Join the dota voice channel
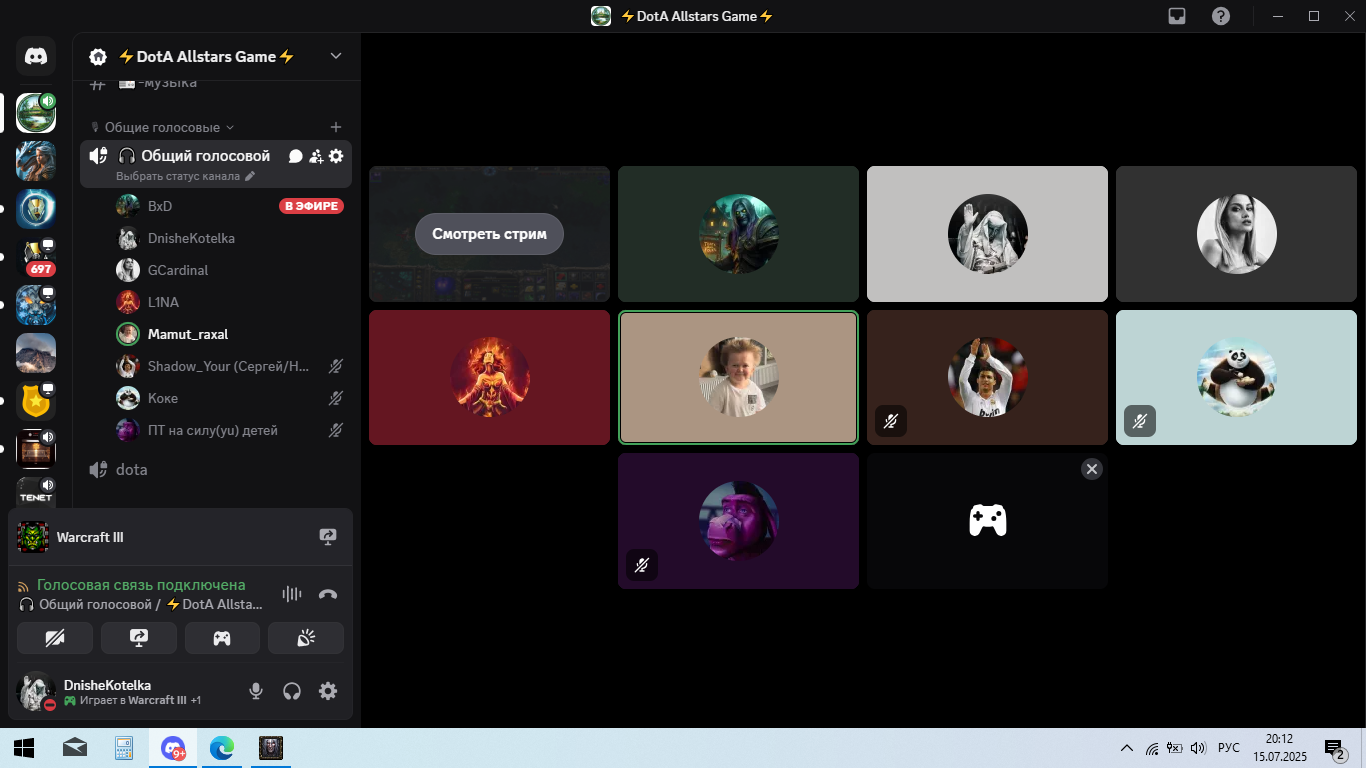Viewport: 1366px width, 768px height. pos(216,469)
